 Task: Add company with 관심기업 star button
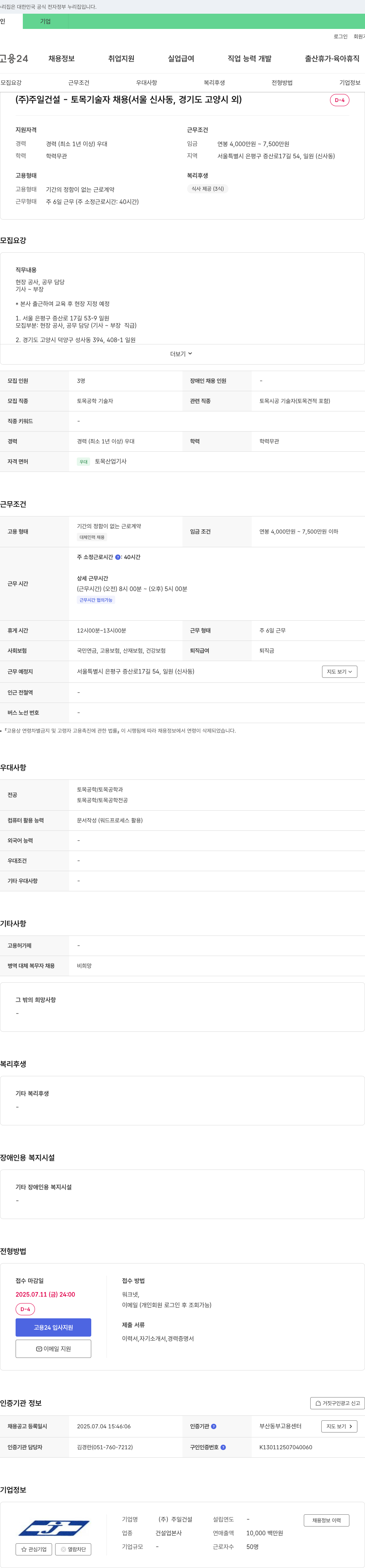33,1549
